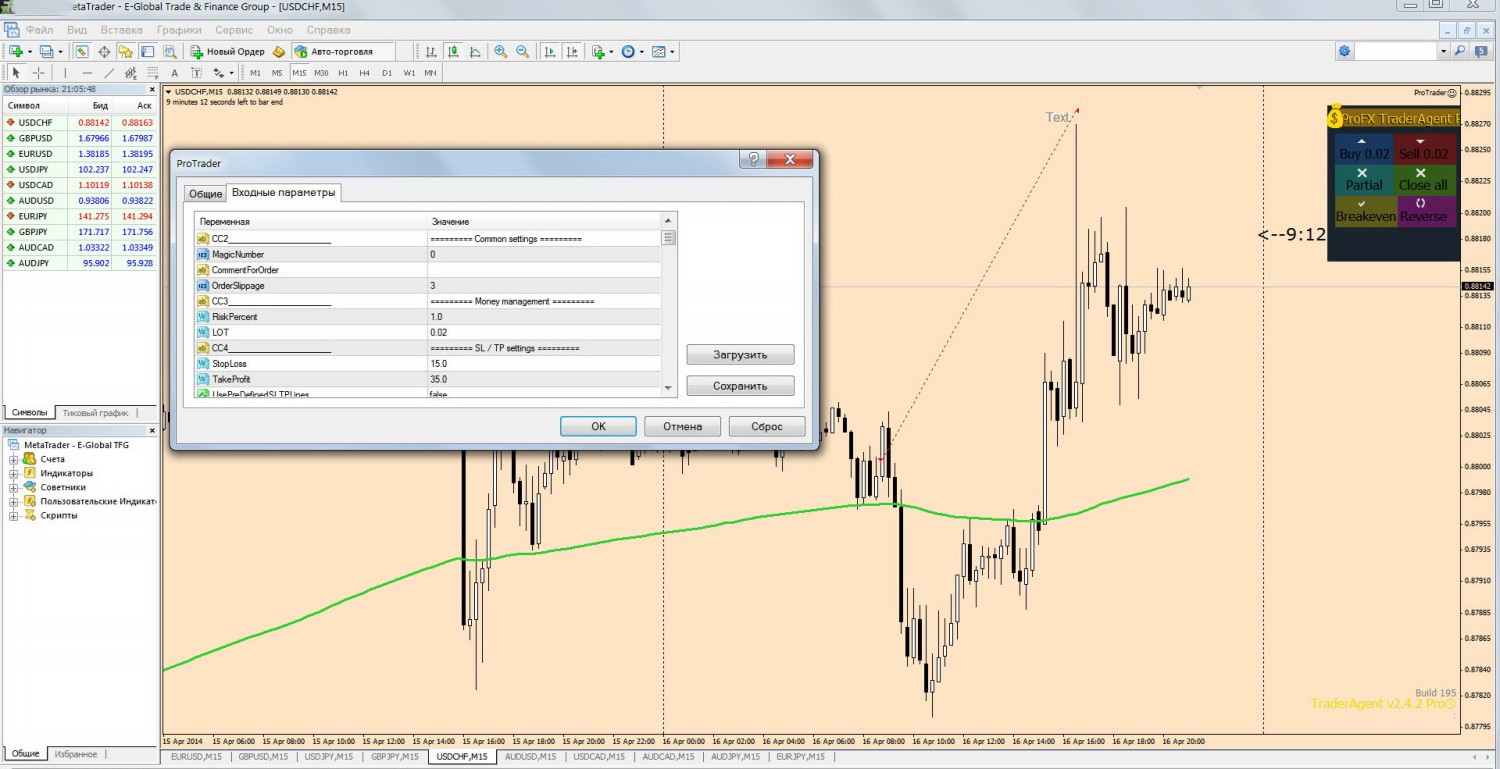Switch timeframe to H1
The width and height of the screenshot is (1500, 769).
[343, 73]
